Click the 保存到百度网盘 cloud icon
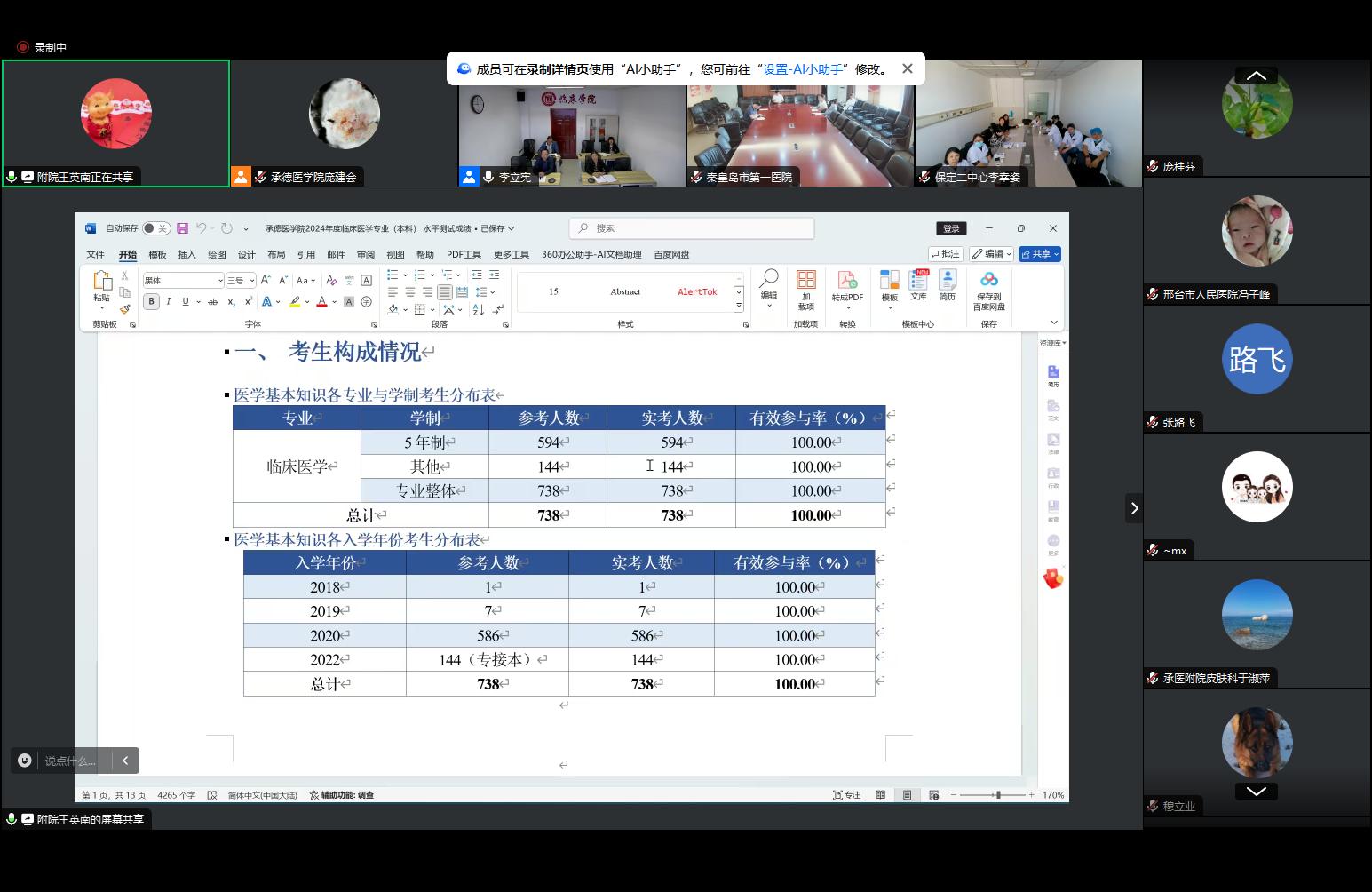 pos(988,283)
